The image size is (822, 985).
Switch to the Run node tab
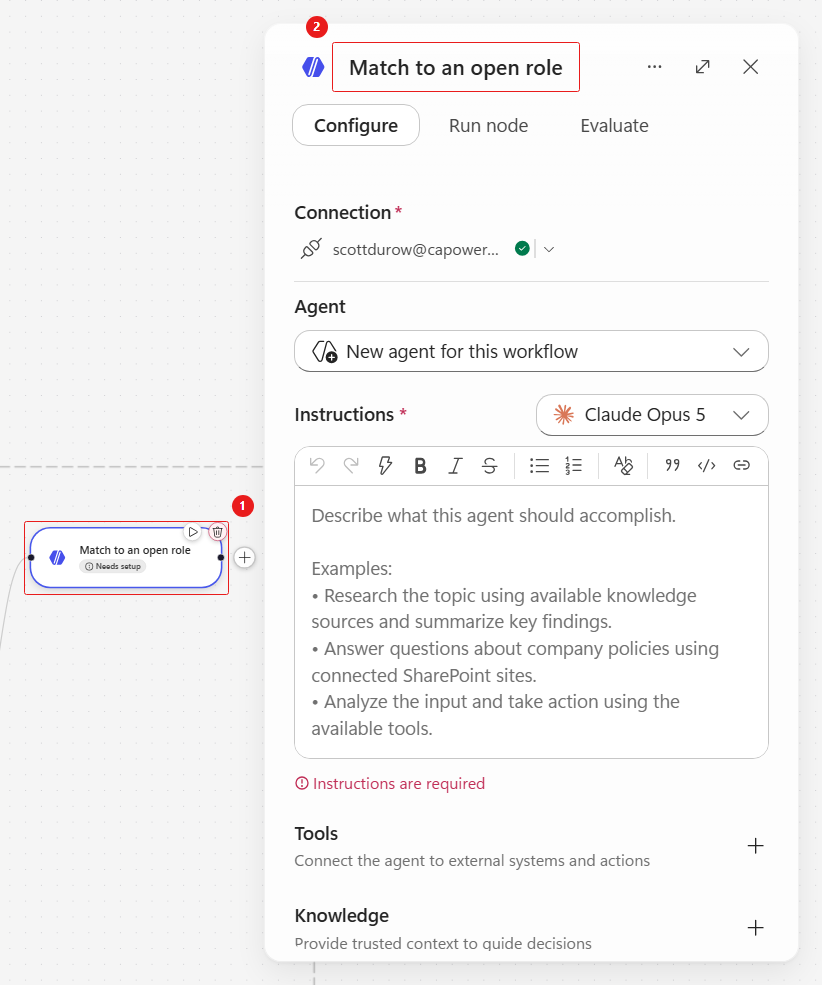click(x=489, y=126)
